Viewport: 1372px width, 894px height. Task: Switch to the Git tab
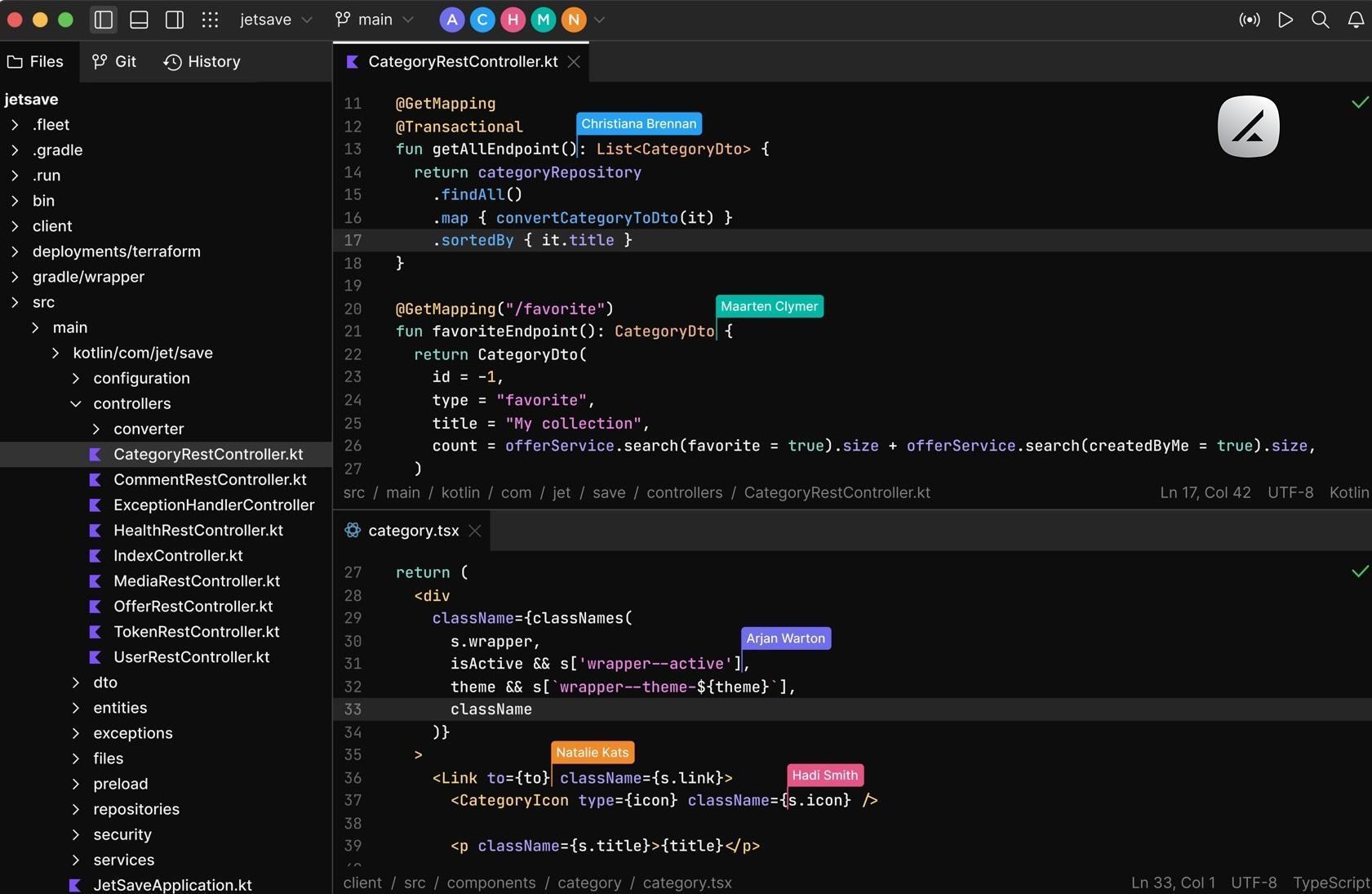[115, 61]
